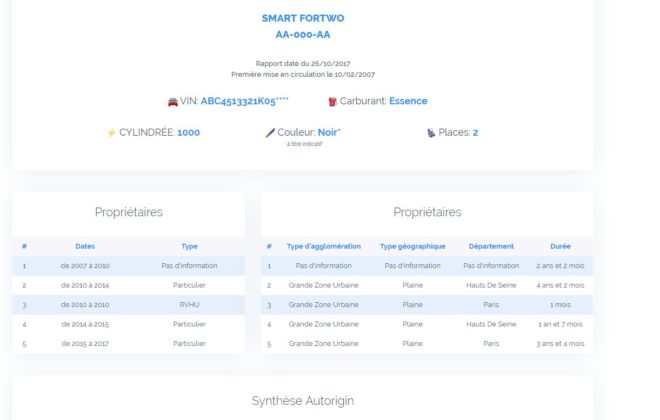Click the Essence fuel value
The height and width of the screenshot is (420, 660).
click(408, 101)
